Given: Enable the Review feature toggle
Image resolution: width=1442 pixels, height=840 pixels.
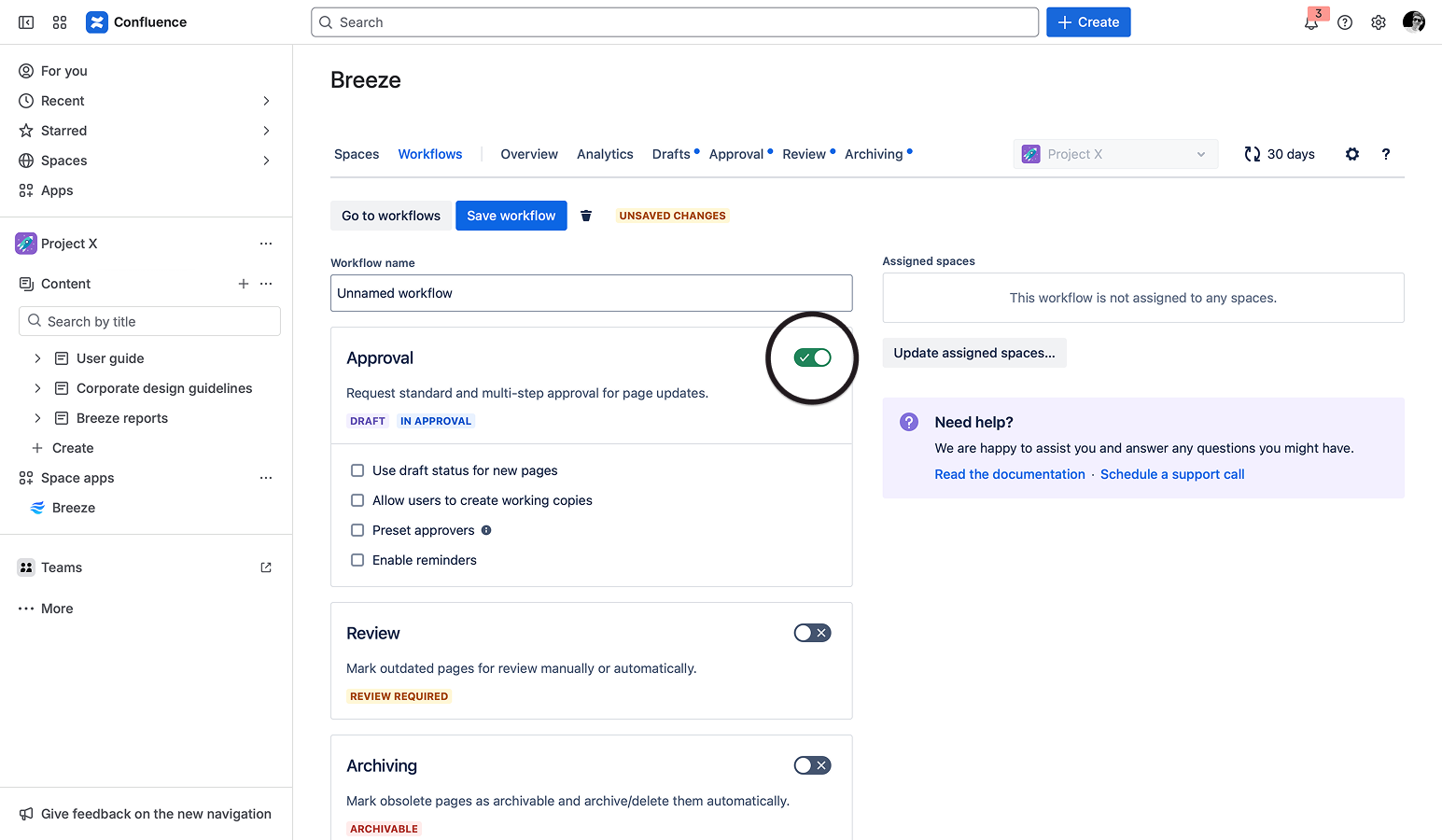Looking at the screenshot, I should click(x=811, y=632).
